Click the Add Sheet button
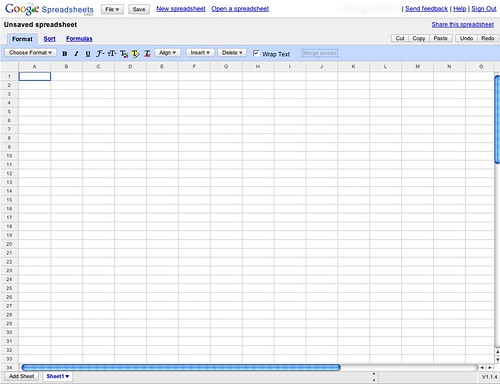500x384 pixels. [22, 376]
